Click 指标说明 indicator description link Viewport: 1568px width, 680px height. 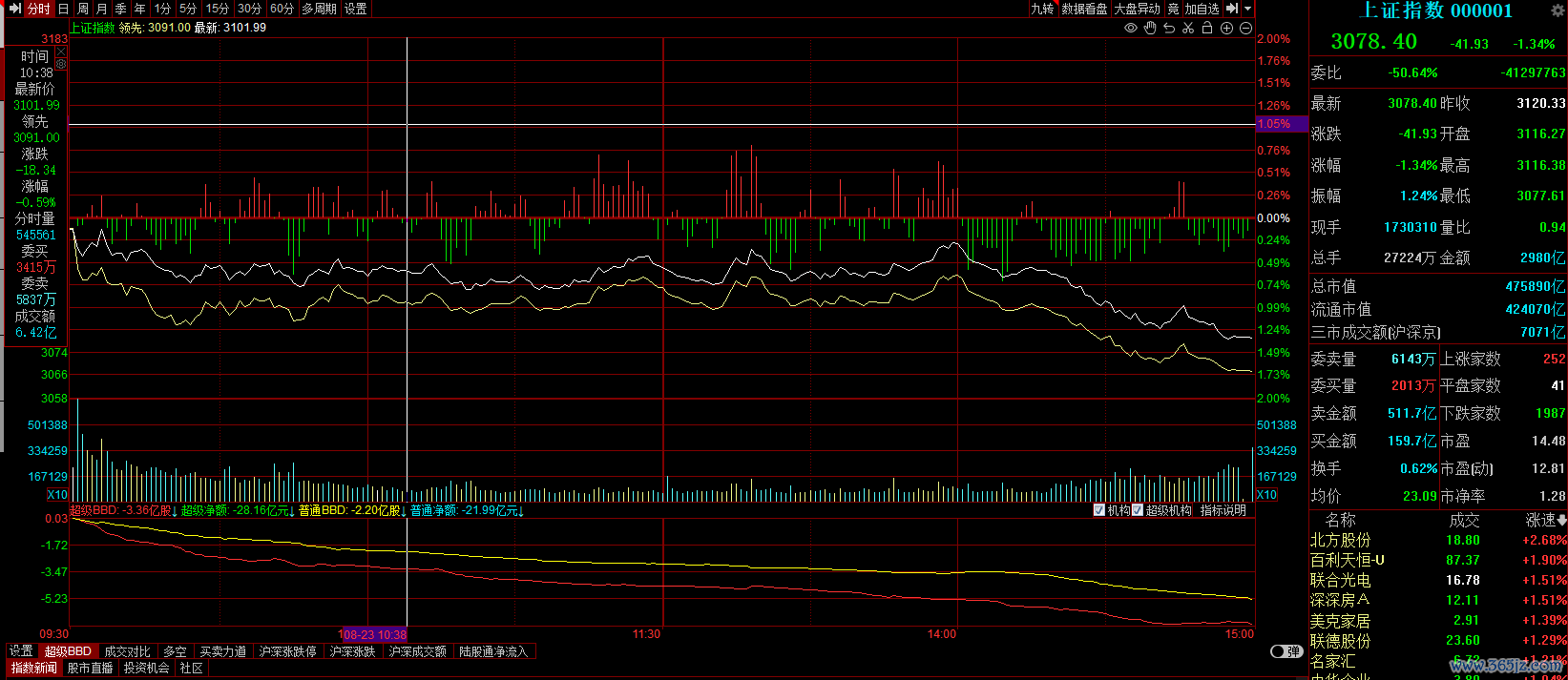click(x=1223, y=510)
